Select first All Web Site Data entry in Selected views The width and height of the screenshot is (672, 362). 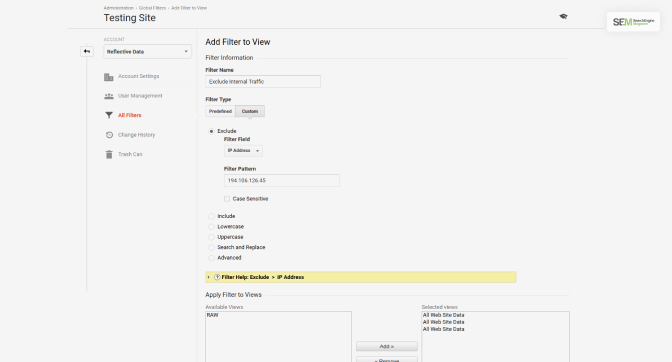pos(444,315)
